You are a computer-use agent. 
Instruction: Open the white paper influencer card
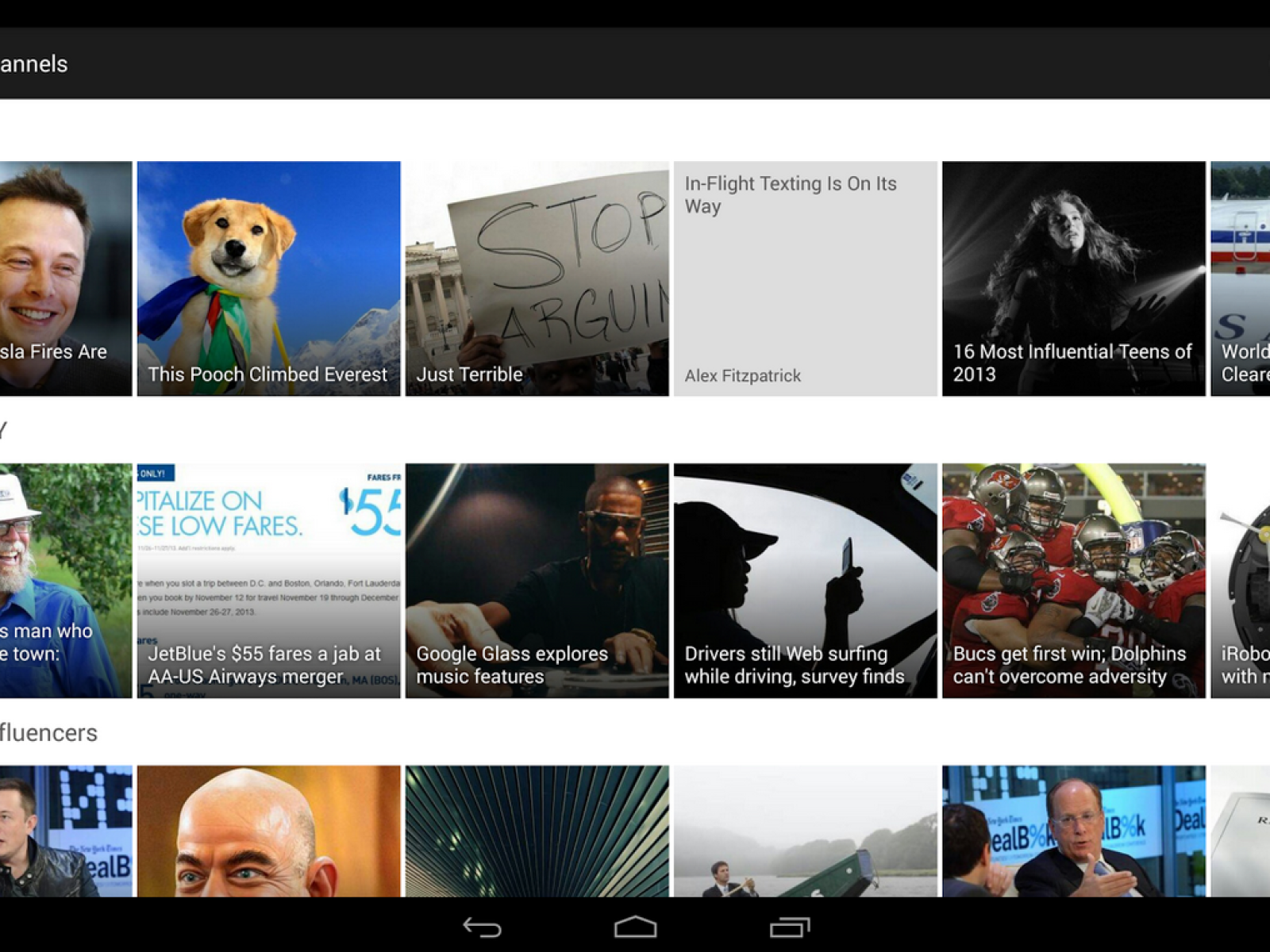pyautogui.click(x=1240, y=831)
